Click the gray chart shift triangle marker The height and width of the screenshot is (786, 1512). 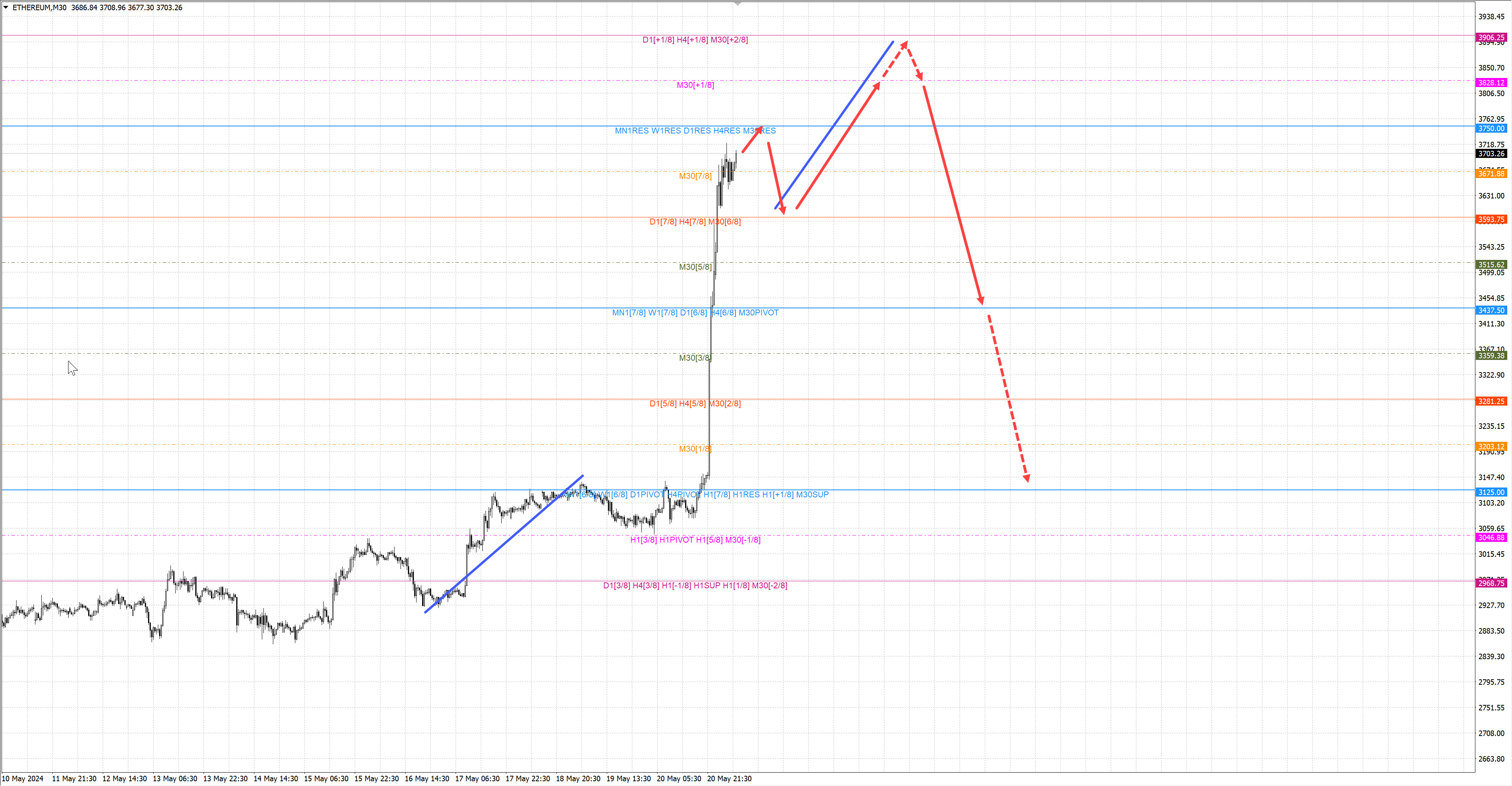click(x=738, y=4)
